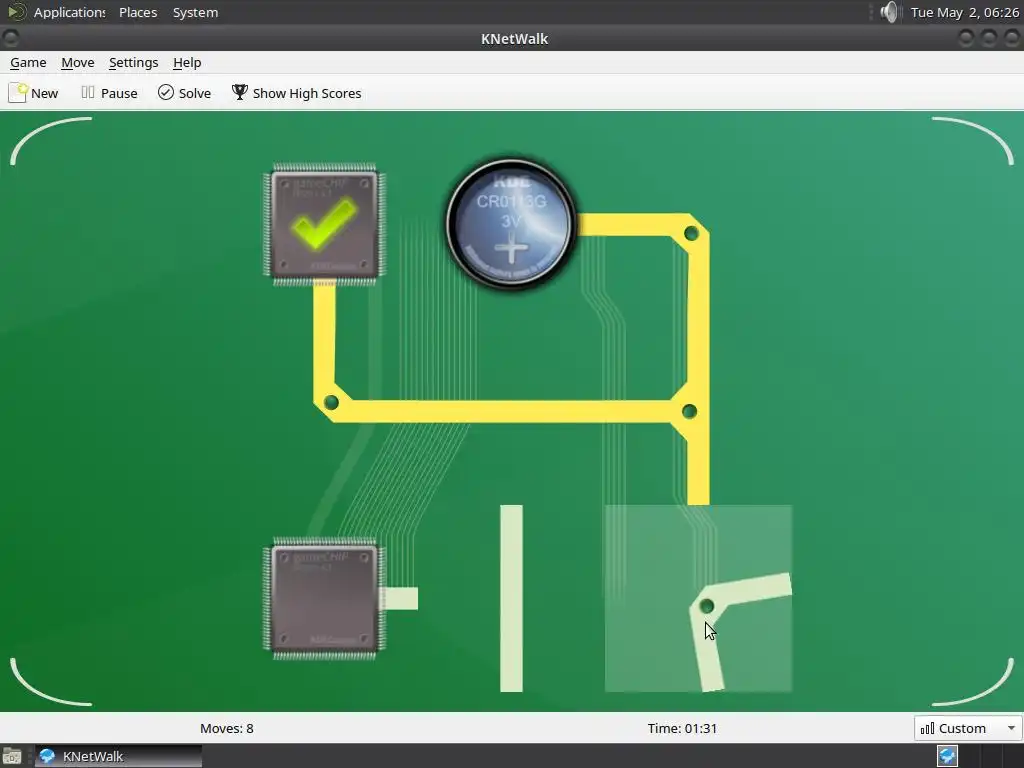1024x768 pixels.
Task: Open the System menu in top panel
Action: 195,12
